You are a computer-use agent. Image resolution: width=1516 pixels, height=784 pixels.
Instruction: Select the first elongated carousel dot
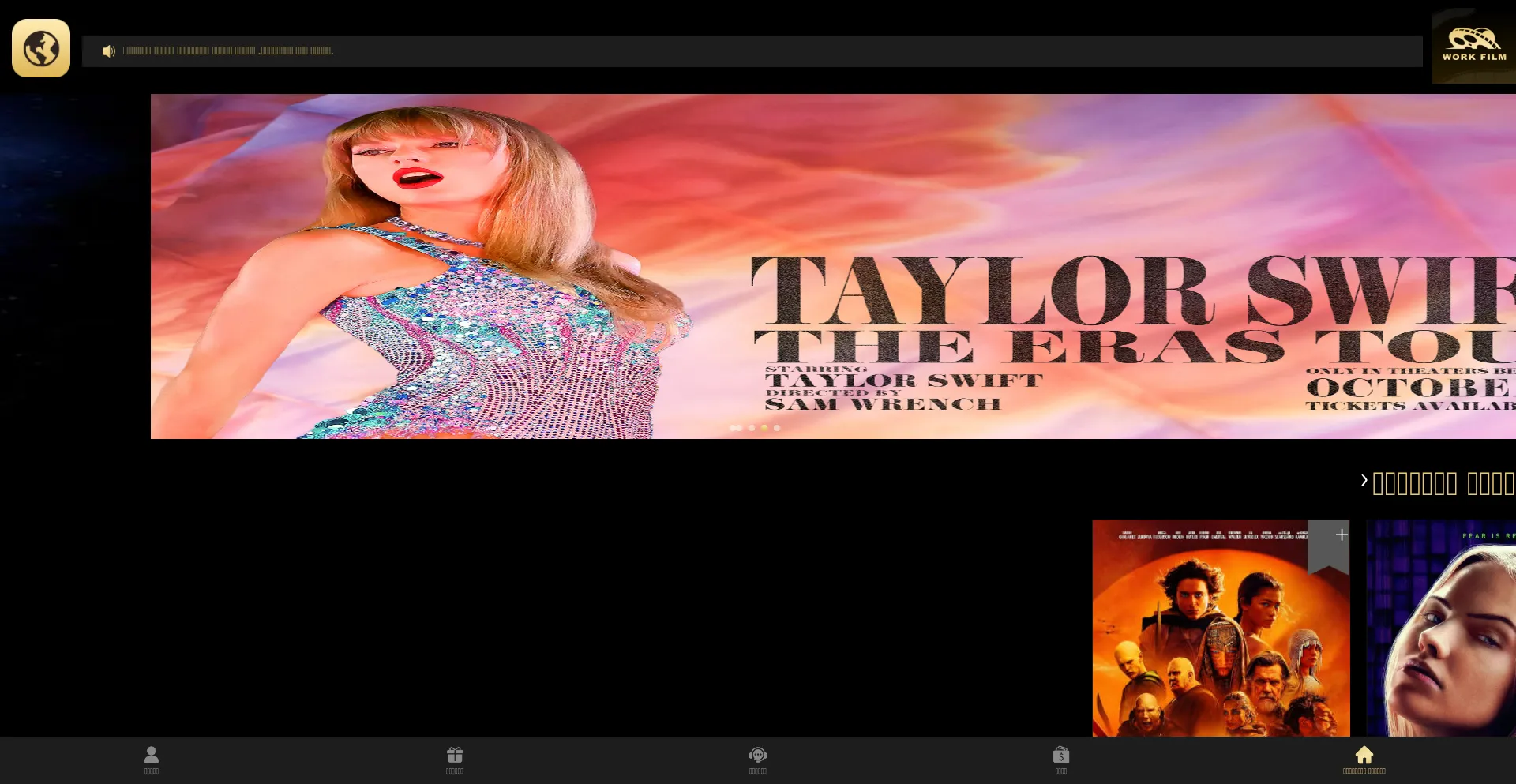[x=735, y=428]
